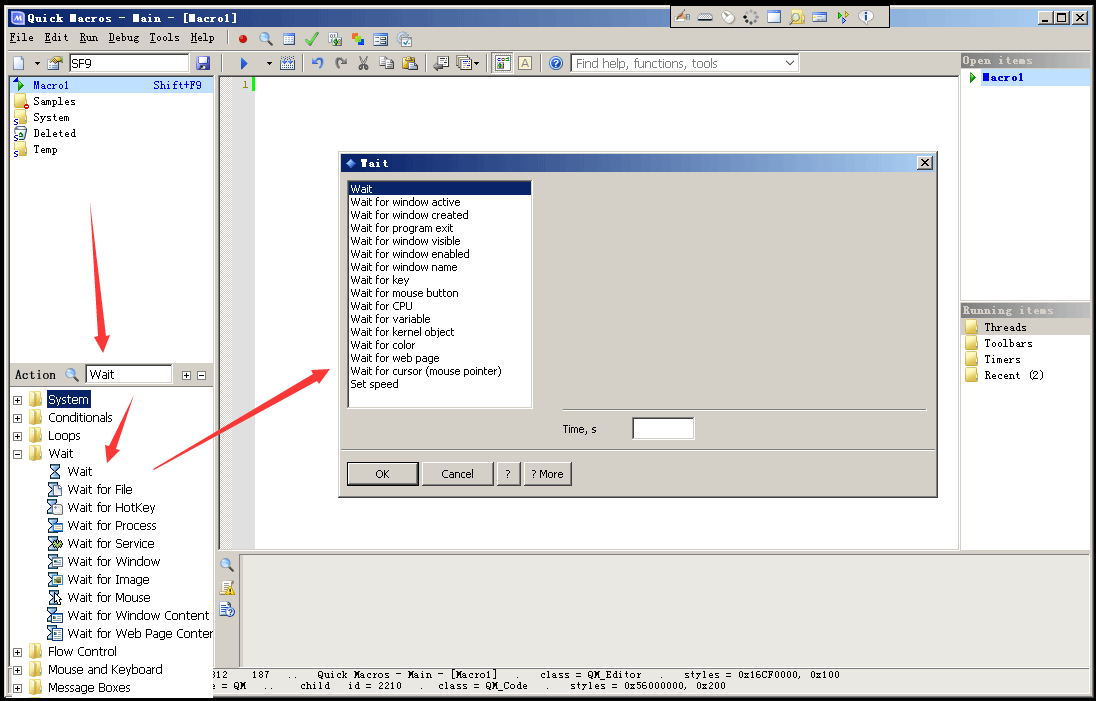Select "Wait for color" in list
Screen dimensions: 1096x701
point(383,345)
